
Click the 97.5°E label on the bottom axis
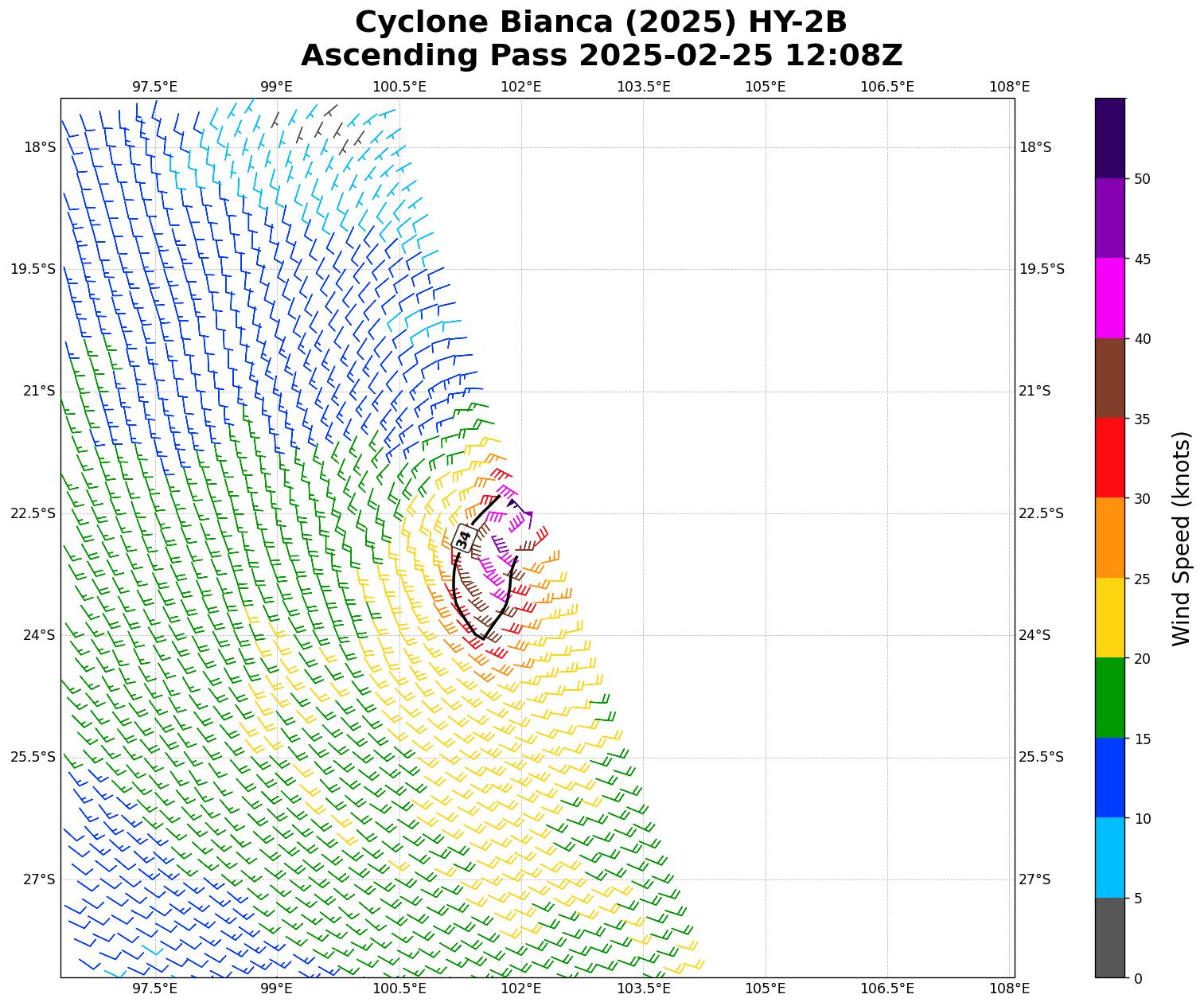coord(154,988)
